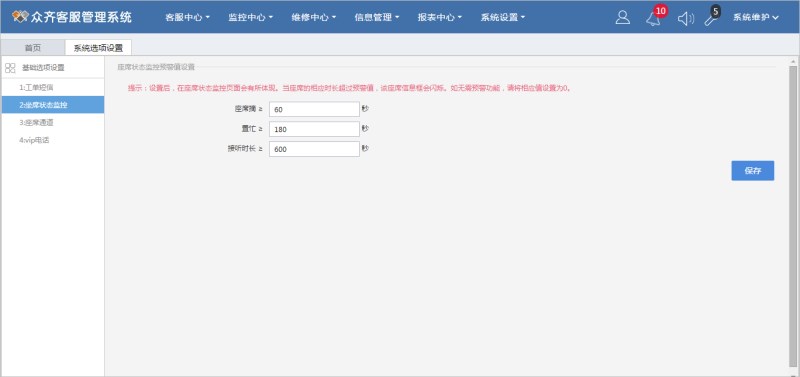Open the 维修中心 dropdown menu
The width and height of the screenshot is (800, 377).
point(313,17)
